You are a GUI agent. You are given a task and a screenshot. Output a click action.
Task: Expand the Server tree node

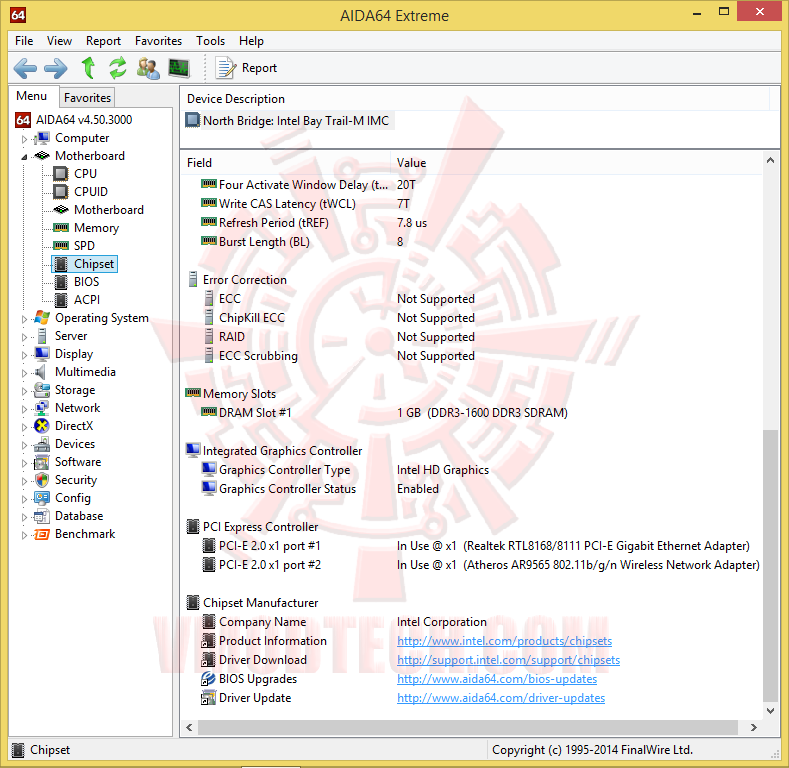pyautogui.click(x=24, y=337)
